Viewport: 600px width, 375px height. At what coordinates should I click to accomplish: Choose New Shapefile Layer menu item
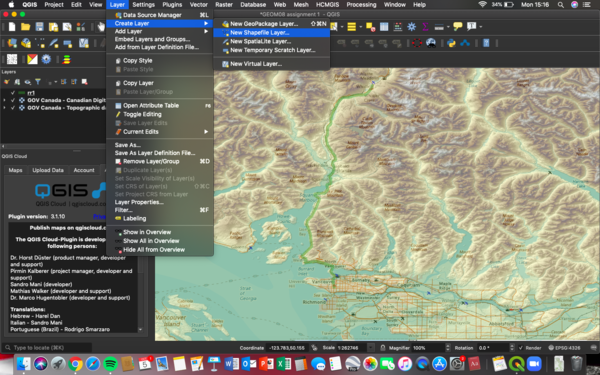point(271,33)
